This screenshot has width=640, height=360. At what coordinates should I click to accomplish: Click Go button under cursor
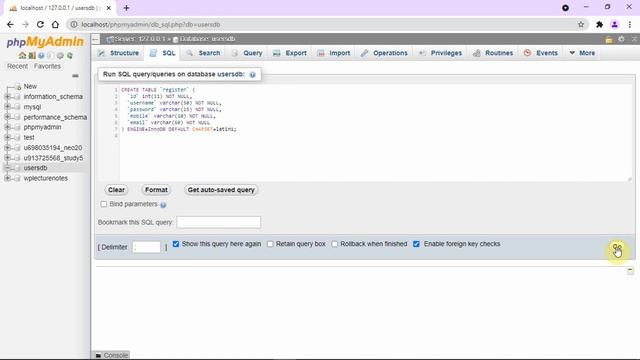coord(617,248)
